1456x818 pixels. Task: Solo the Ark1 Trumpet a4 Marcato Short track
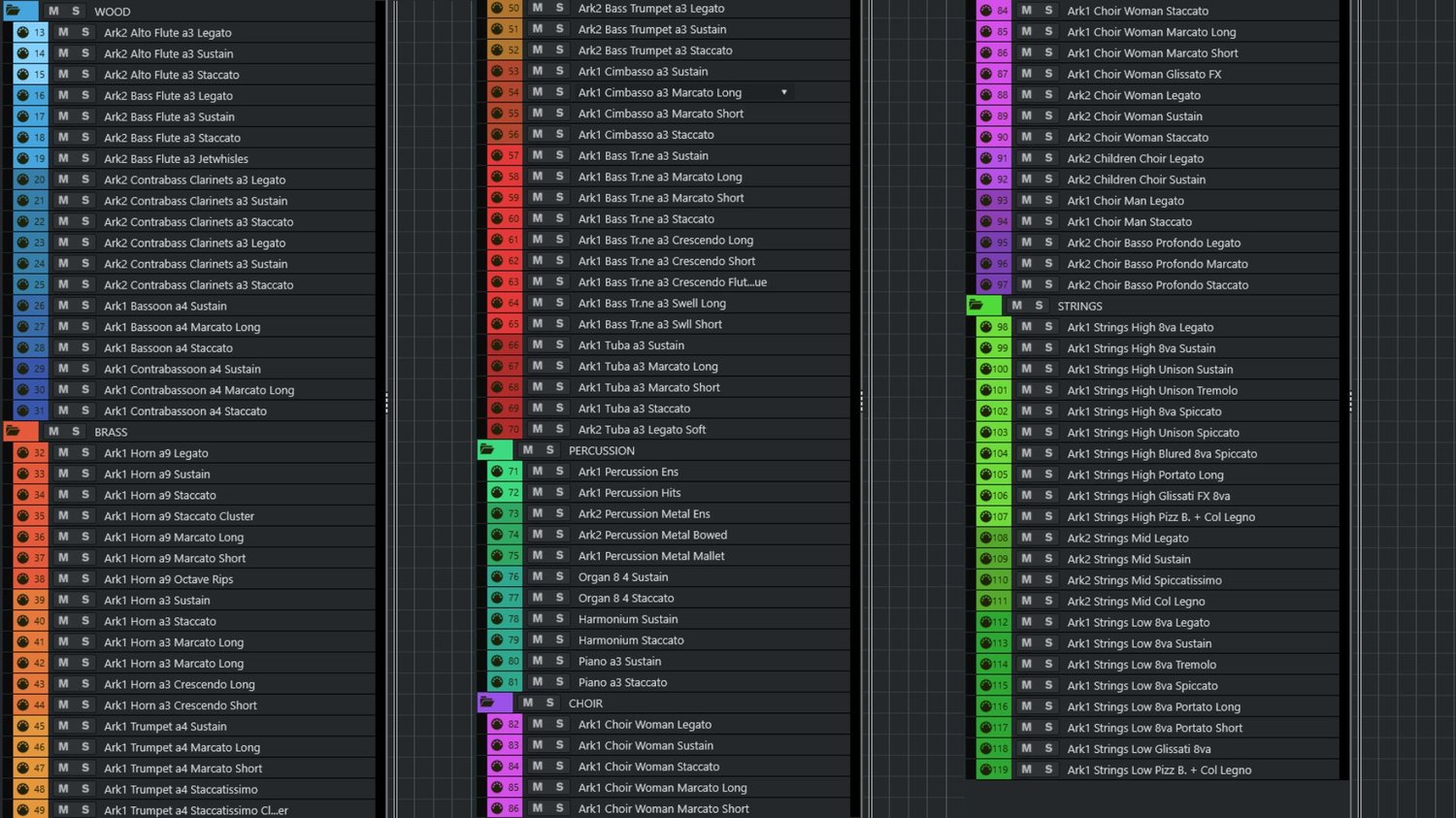(85, 769)
